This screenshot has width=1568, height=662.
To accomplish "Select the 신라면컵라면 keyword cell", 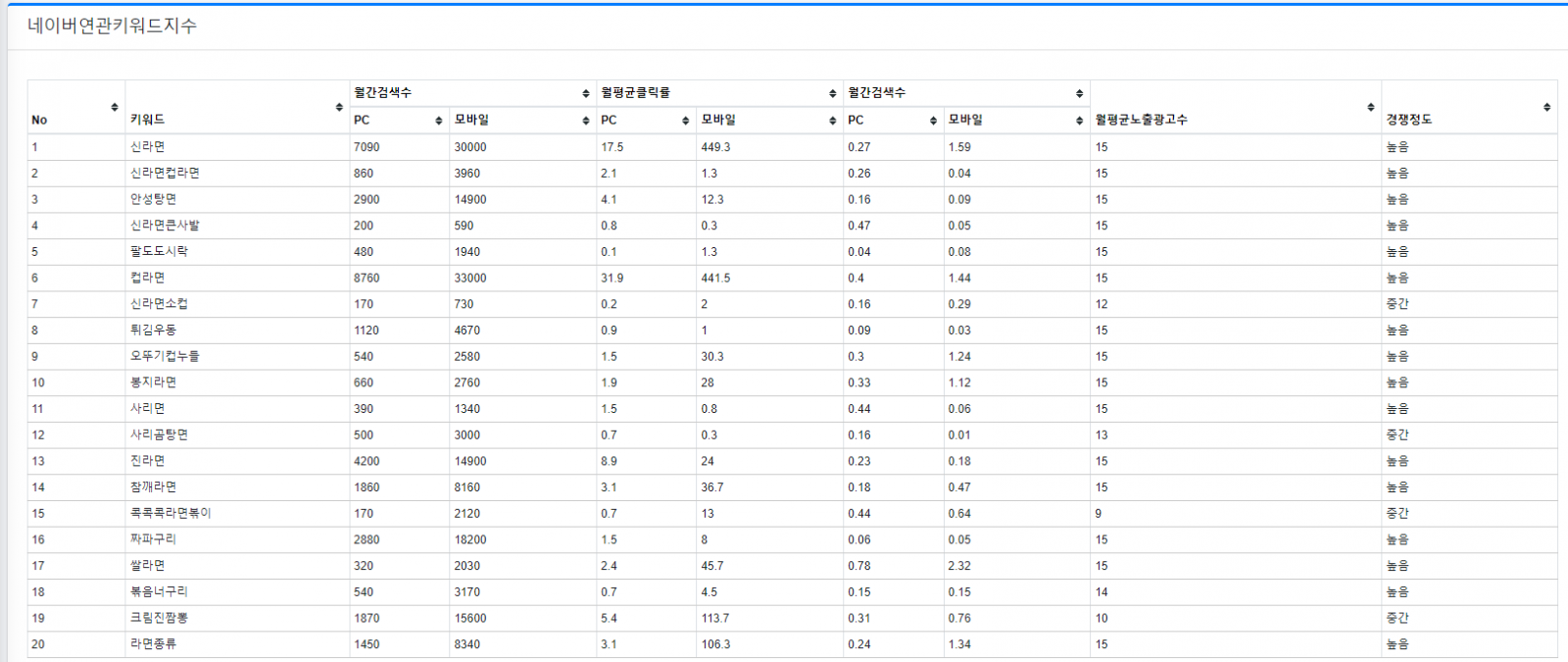I will pos(165,174).
